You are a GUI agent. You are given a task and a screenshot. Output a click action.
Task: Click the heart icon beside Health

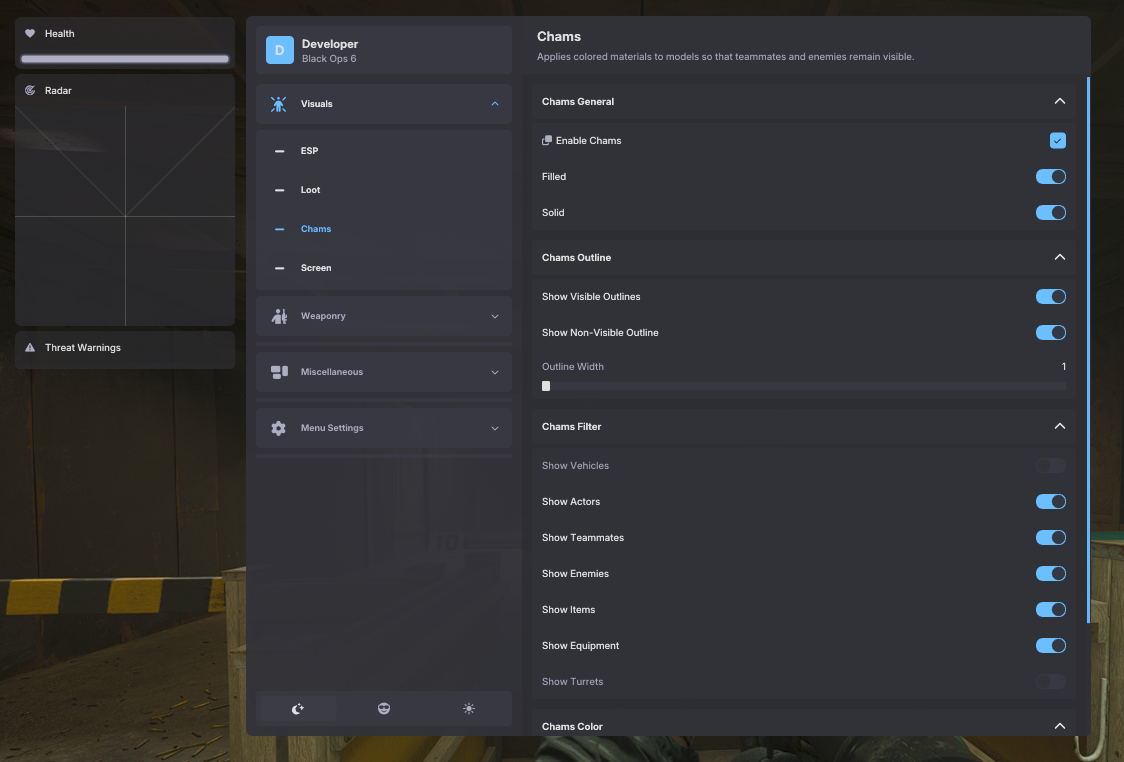[x=30, y=34]
